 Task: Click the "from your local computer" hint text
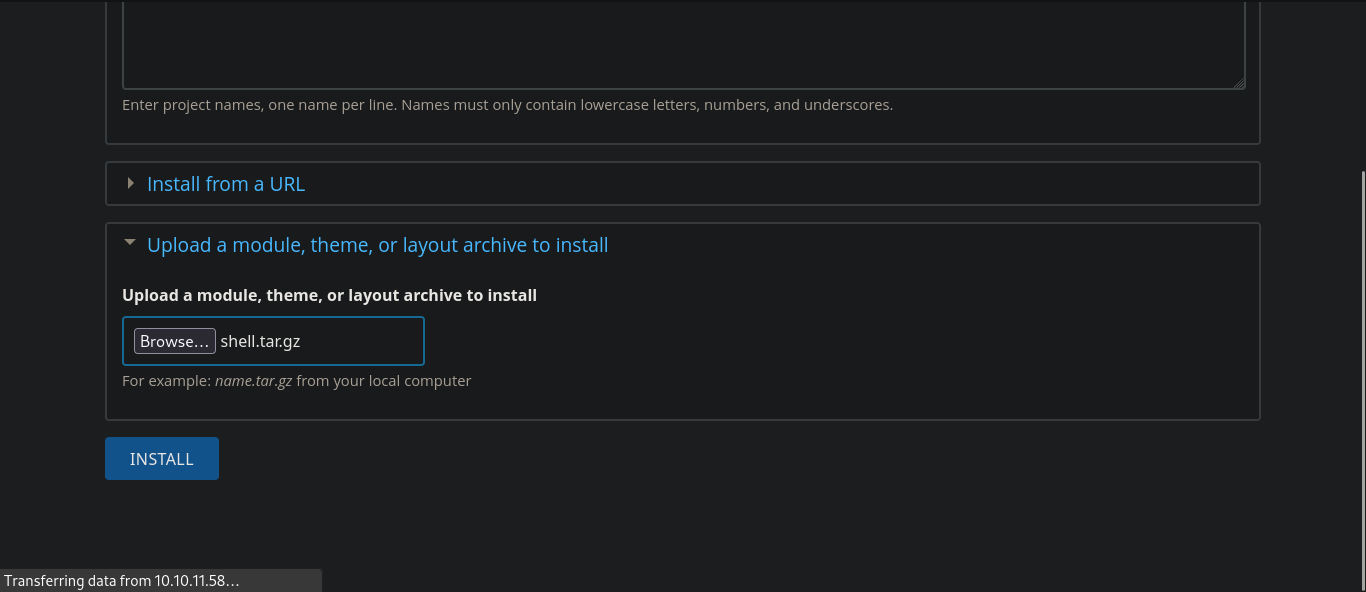384,381
